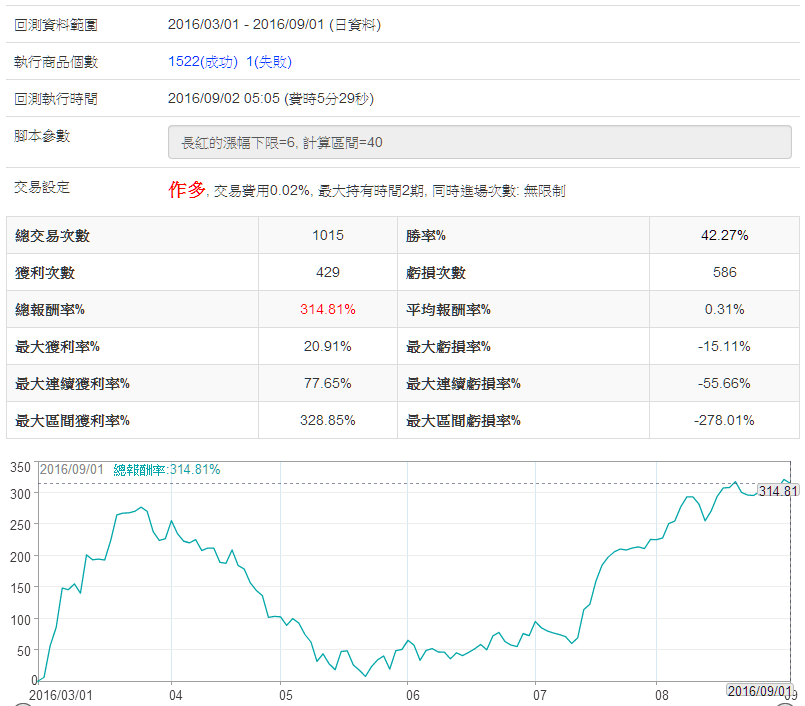This screenshot has height=706, width=805.
Task: Click the 2016/09/01 date marker below chart
Action: tap(757, 691)
